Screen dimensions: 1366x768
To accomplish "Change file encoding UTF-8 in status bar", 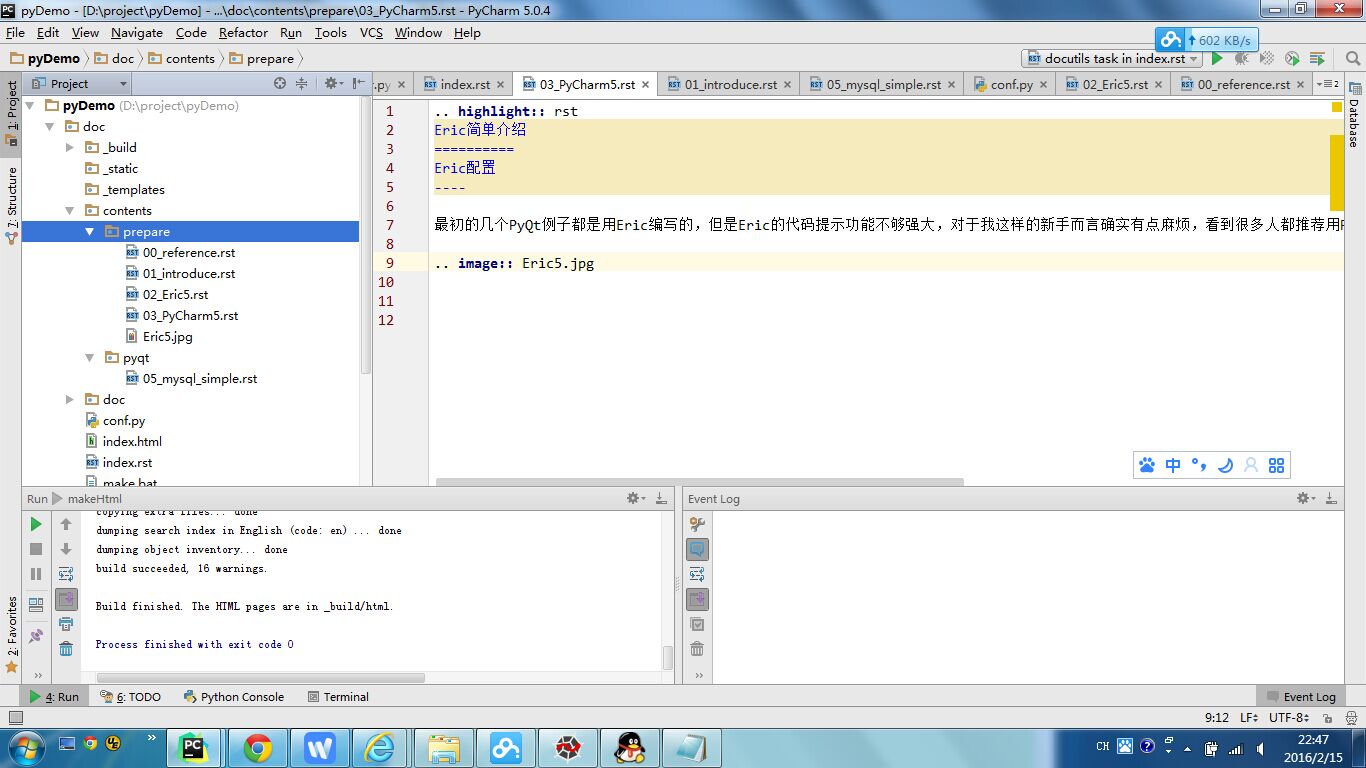I will 1289,718.
